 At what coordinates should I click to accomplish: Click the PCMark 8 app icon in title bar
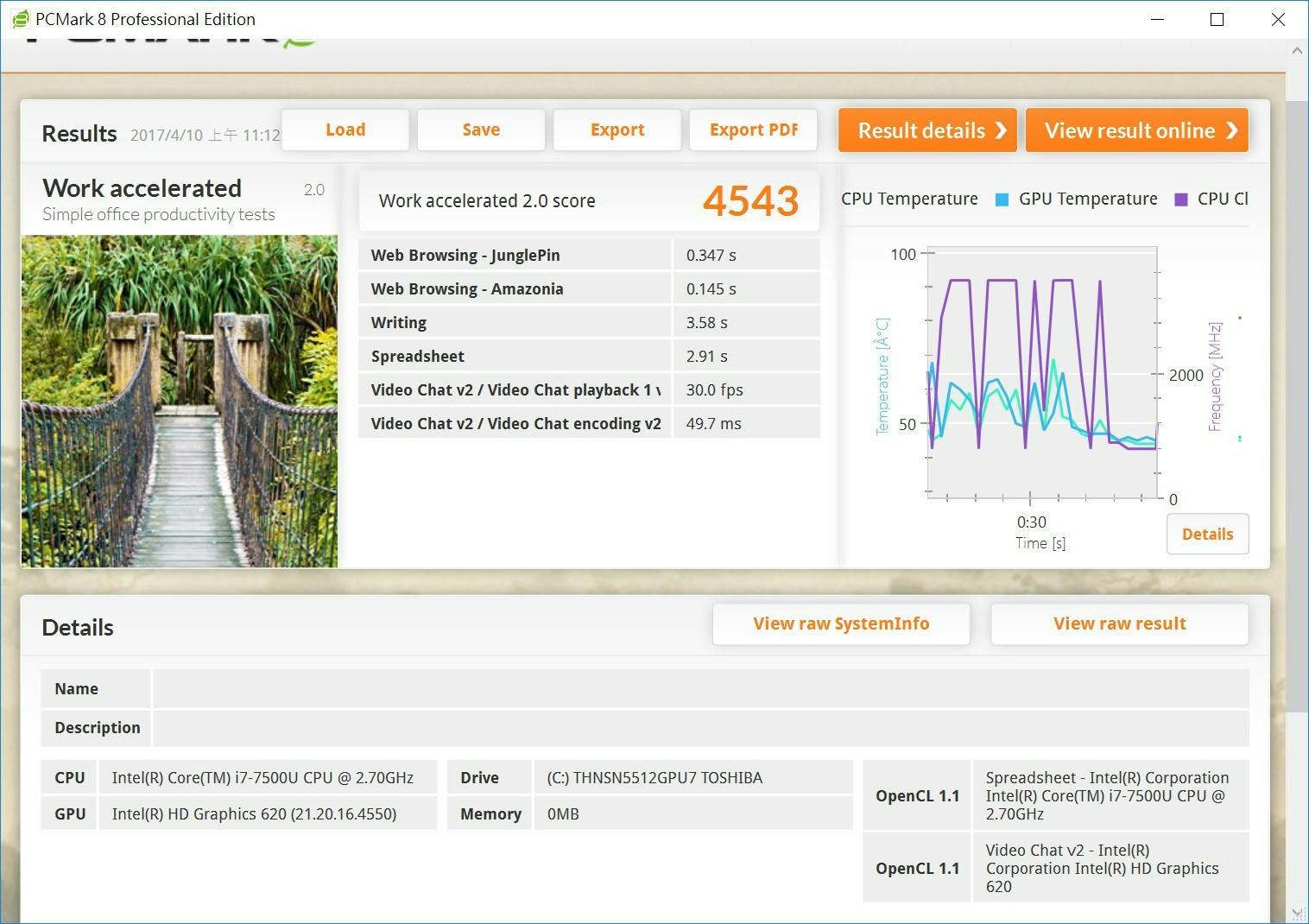[x=20, y=19]
